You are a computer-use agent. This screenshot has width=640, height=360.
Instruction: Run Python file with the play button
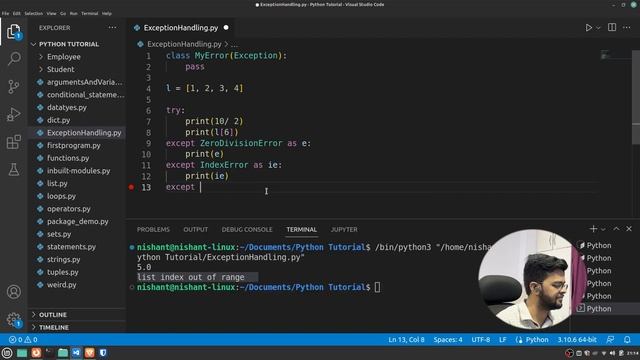[588, 28]
